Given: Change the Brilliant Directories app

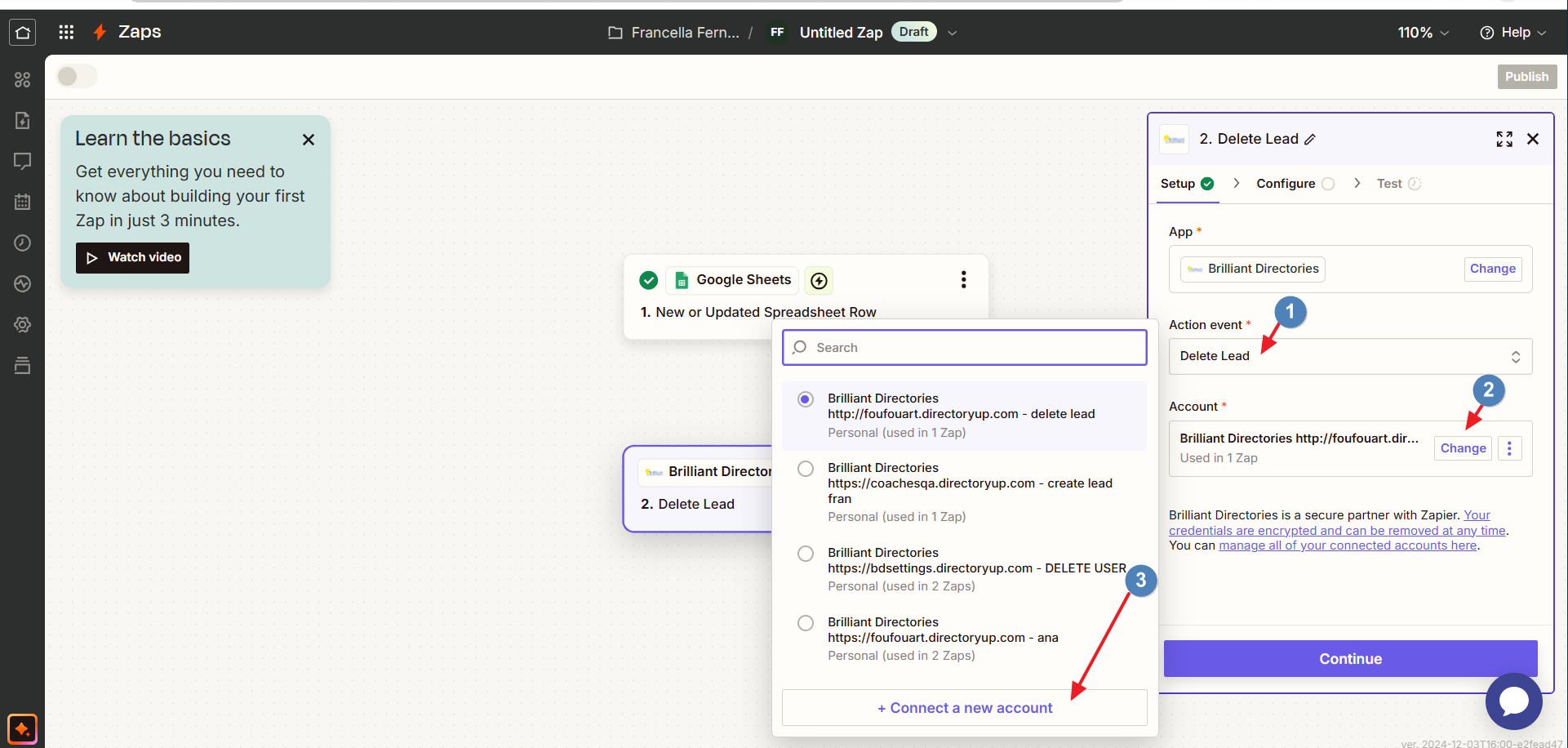Looking at the screenshot, I should 1492,269.
